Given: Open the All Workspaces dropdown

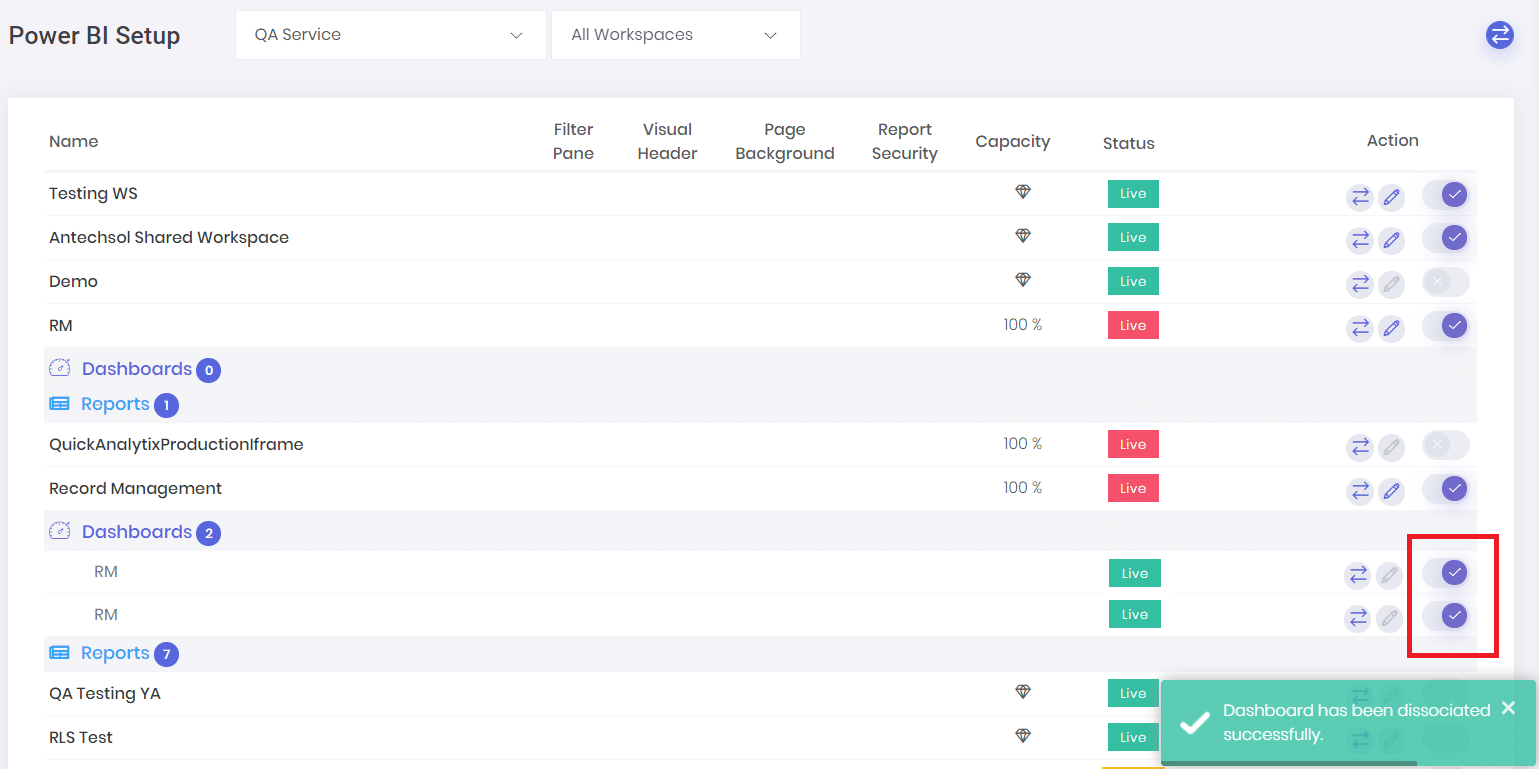Looking at the screenshot, I should (x=675, y=34).
